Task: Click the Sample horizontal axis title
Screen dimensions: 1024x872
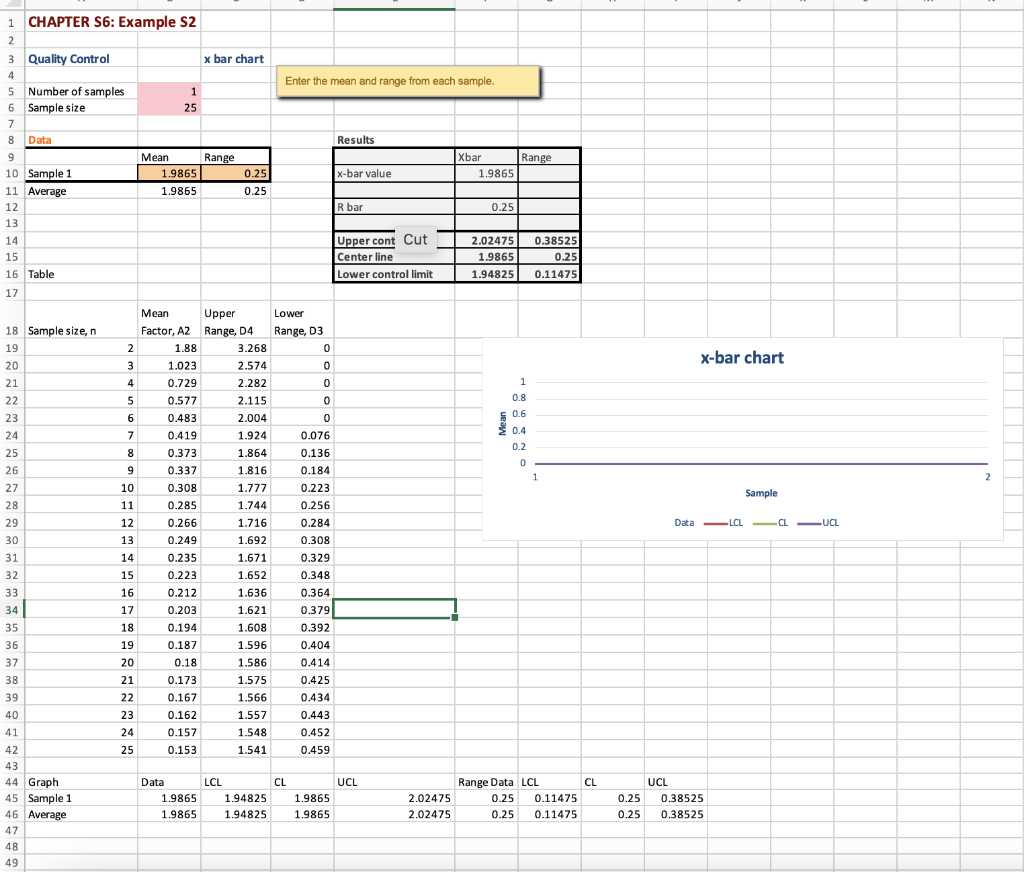Action: pyautogui.click(x=761, y=493)
